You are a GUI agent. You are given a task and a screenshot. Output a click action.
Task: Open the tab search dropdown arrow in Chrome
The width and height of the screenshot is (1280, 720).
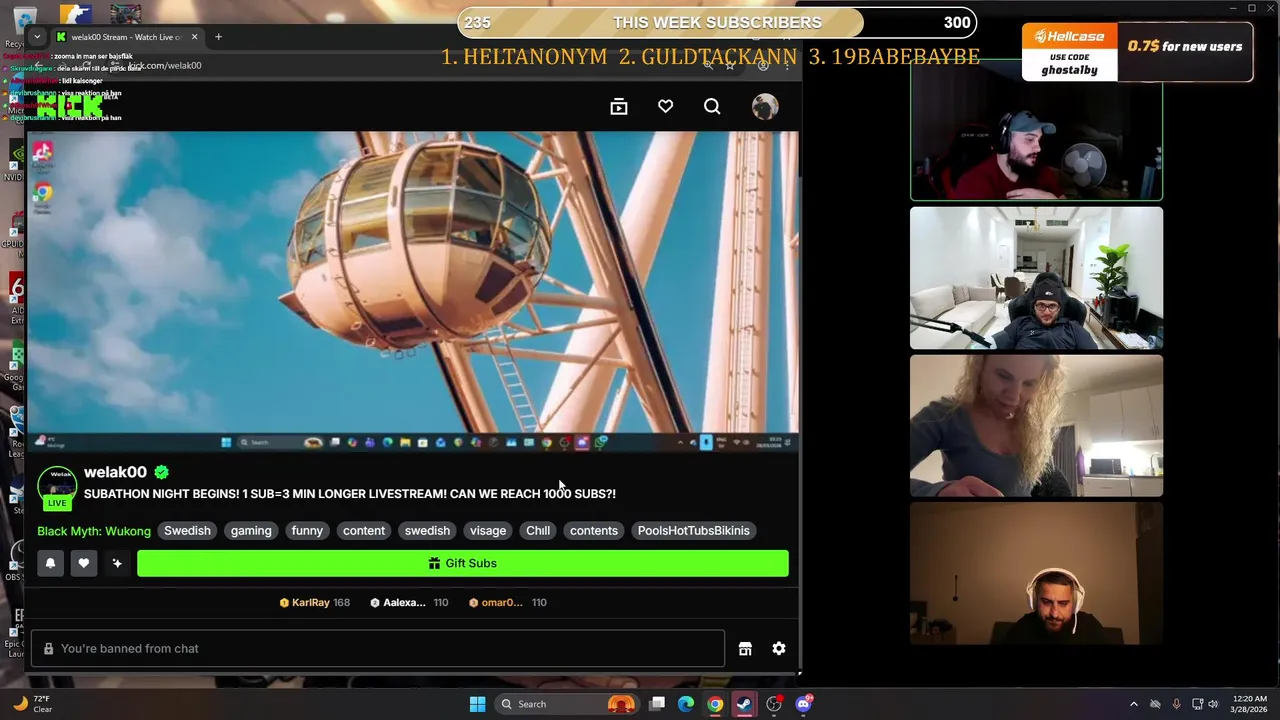point(37,37)
